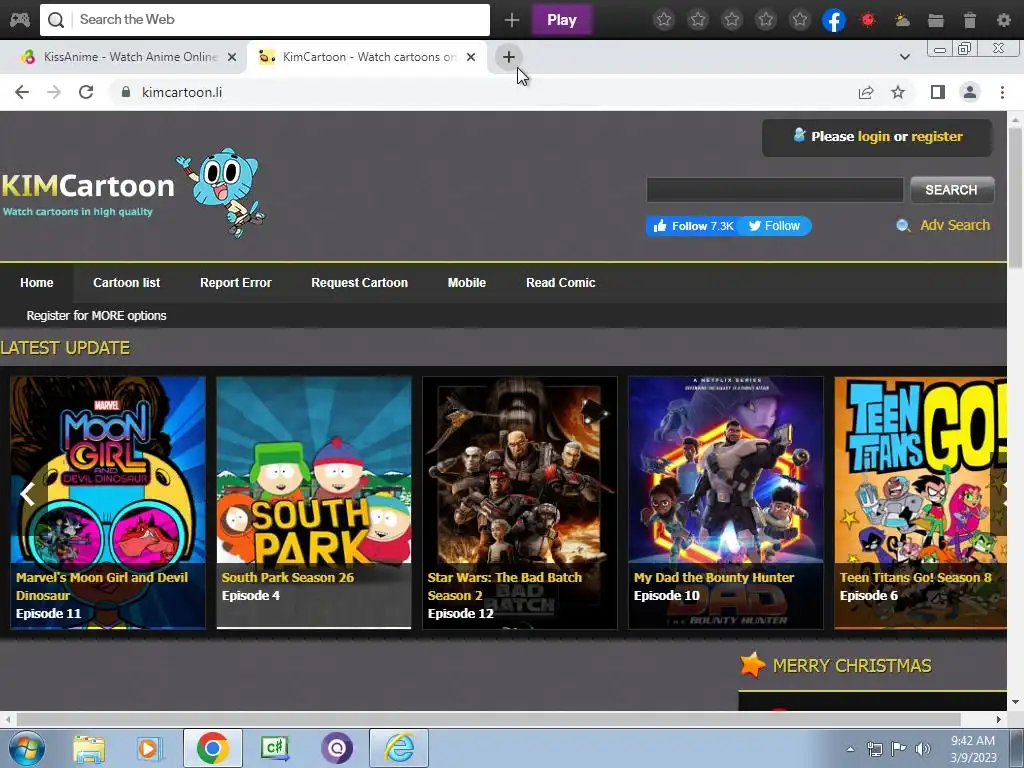The width and height of the screenshot is (1024, 768).
Task: Click the Chrome taskbar icon
Action: click(x=212, y=748)
